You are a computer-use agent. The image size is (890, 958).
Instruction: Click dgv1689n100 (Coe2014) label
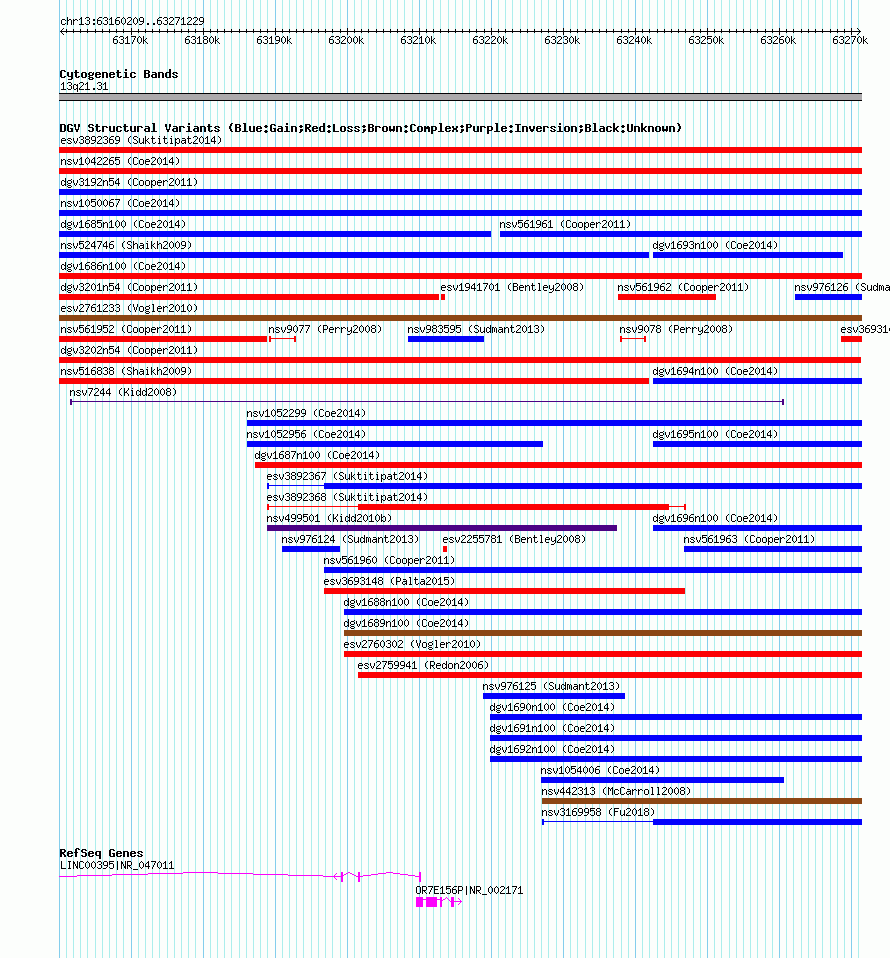click(x=406, y=623)
